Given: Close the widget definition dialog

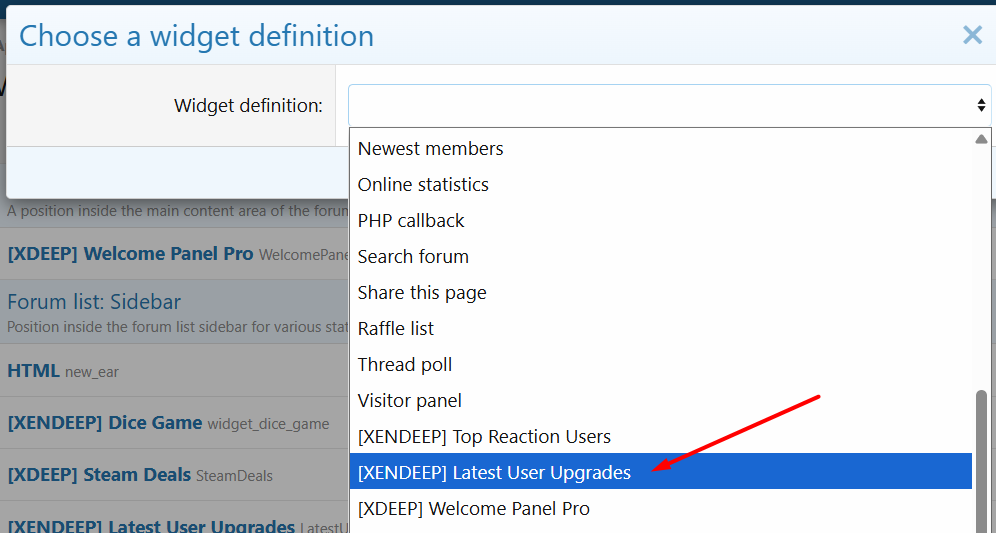Looking at the screenshot, I should (x=972, y=36).
